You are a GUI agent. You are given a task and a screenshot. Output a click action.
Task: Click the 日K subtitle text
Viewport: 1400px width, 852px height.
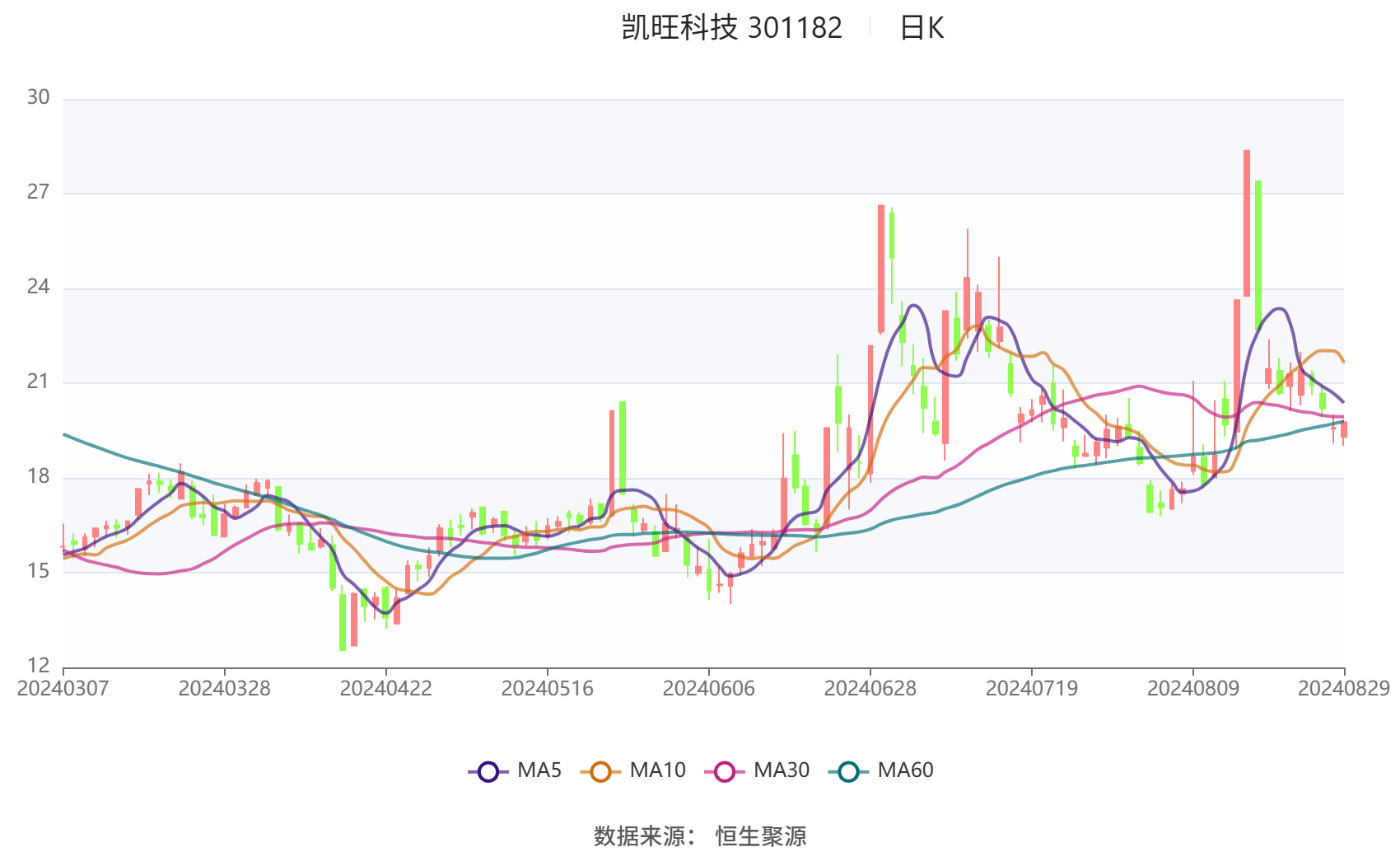[x=922, y=28]
